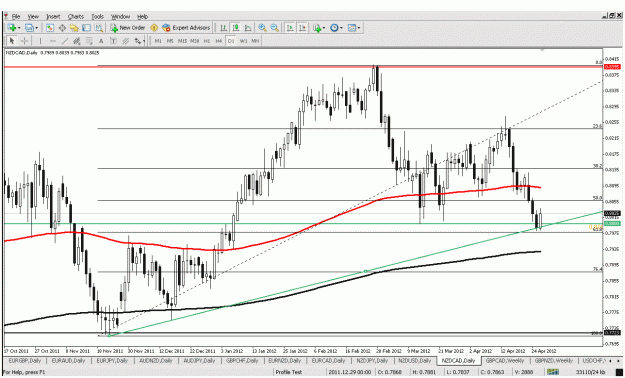Toggle the Terminal window icon
This screenshot has width=625, height=378.
pos(86,28)
